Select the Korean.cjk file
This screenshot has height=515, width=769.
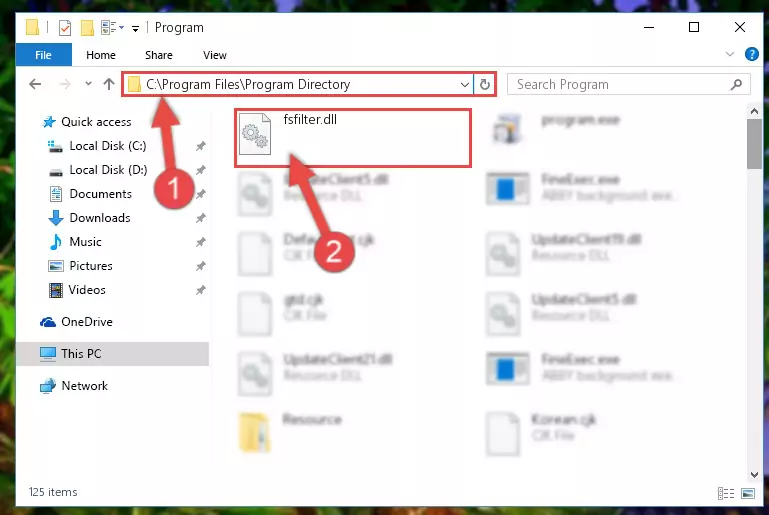click(541, 433)
